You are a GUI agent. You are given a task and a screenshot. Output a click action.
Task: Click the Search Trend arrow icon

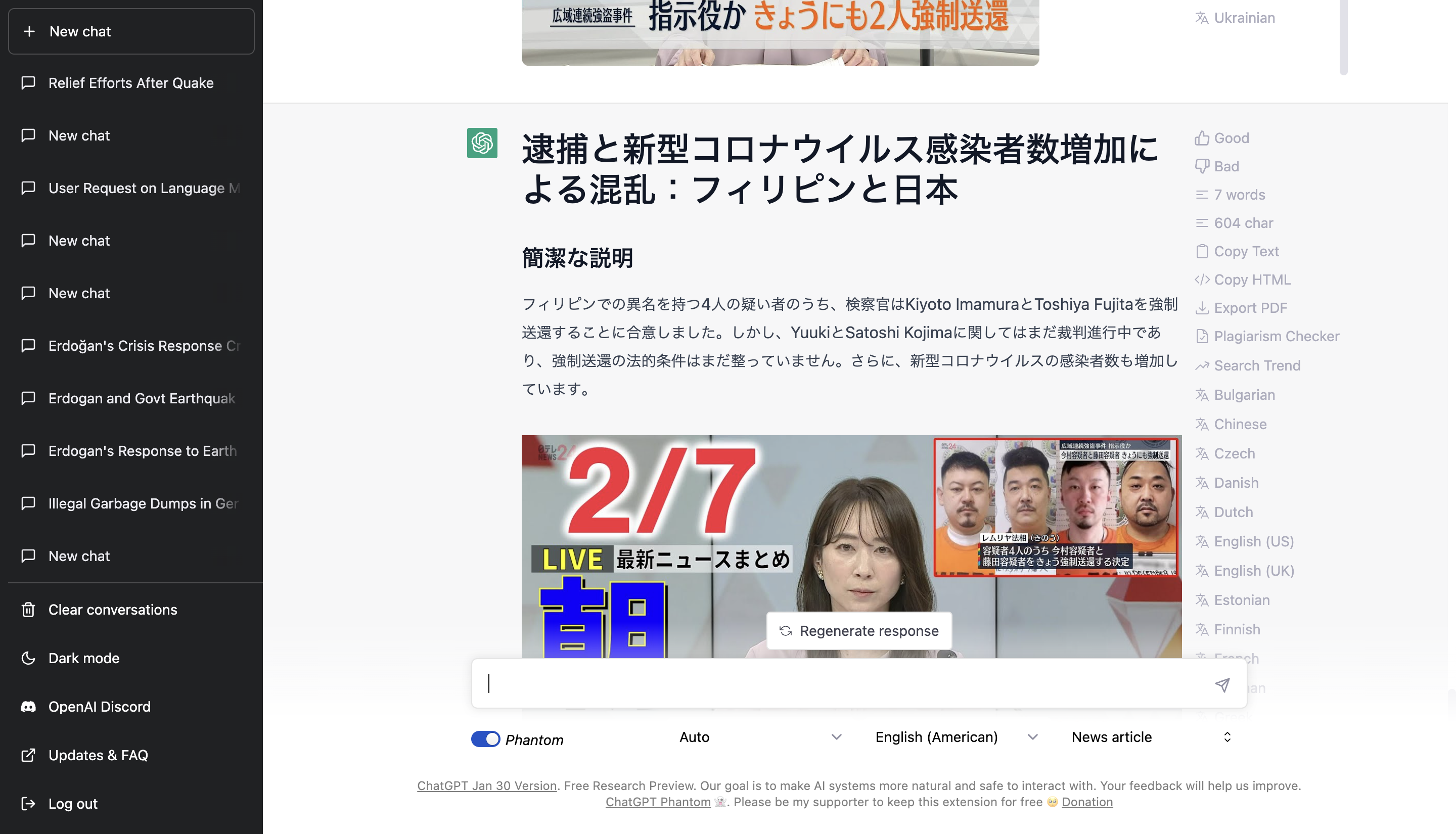coord(1202,365)
